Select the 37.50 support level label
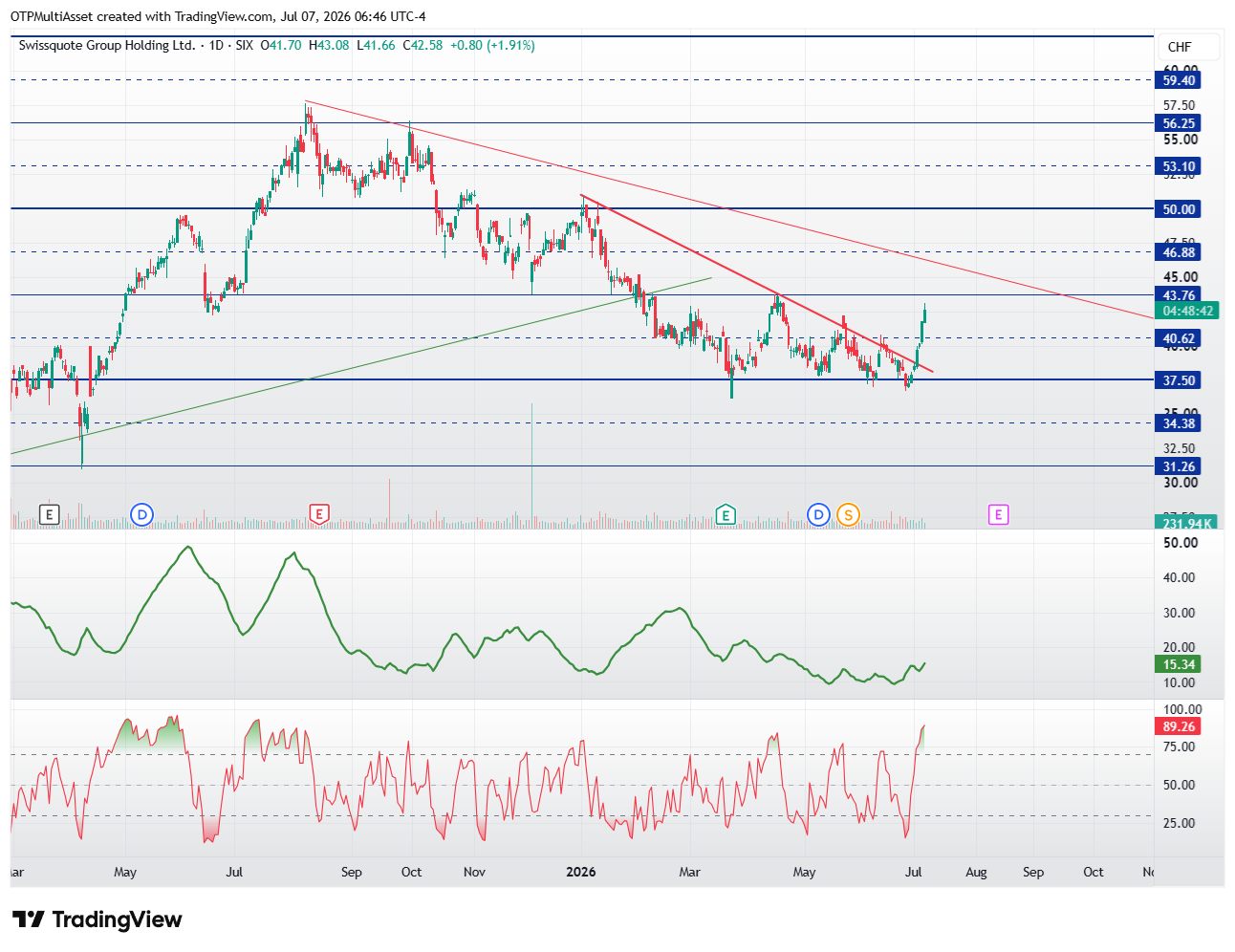The width and height of the screenshot is (1235, 952). [x=1179, y=380]
